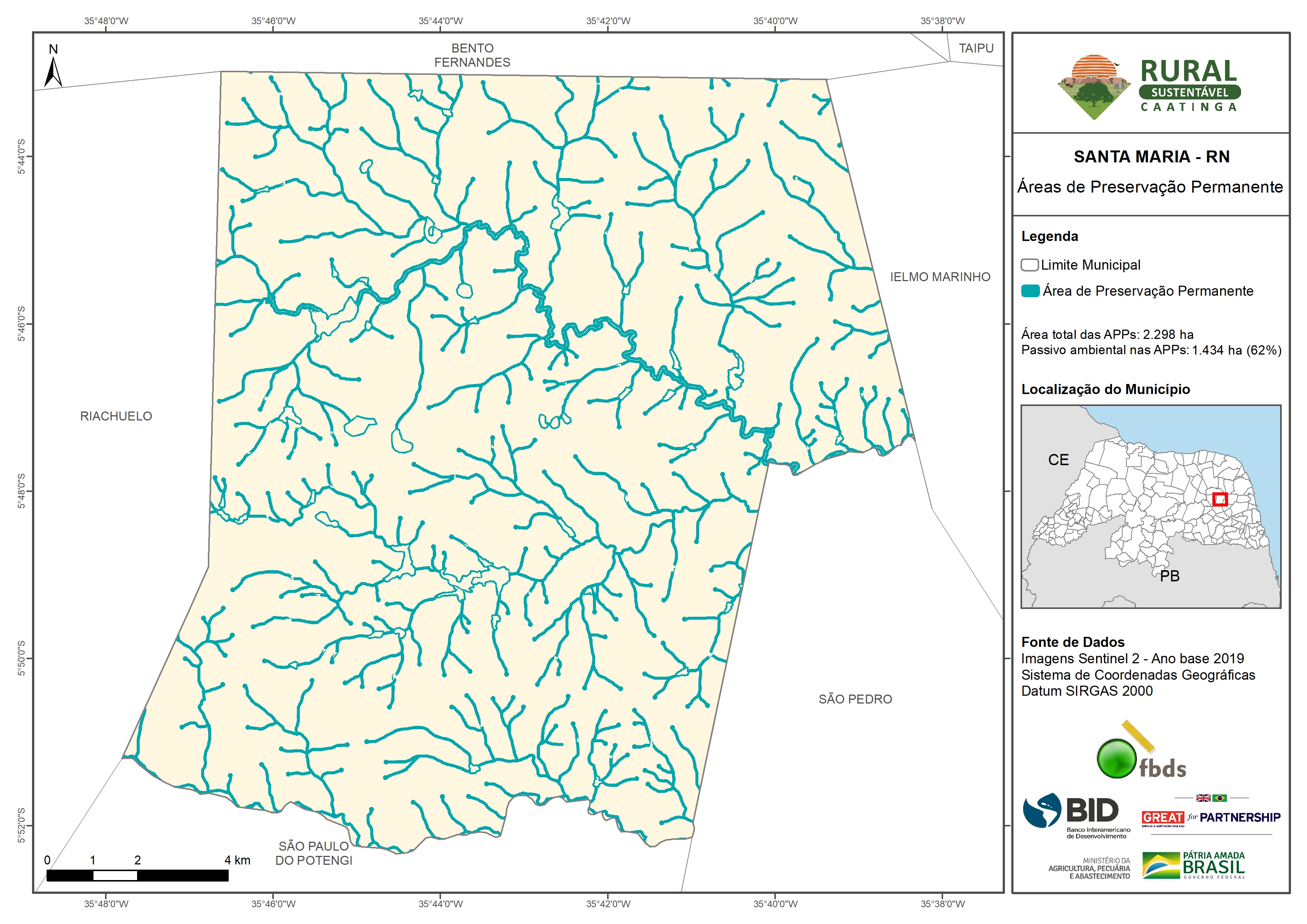Image resolution: width=1307 pixels, height=924 pixels.
Task: Click the Limite Municipal legend symbol
Action: click(x=1029, y=265)
